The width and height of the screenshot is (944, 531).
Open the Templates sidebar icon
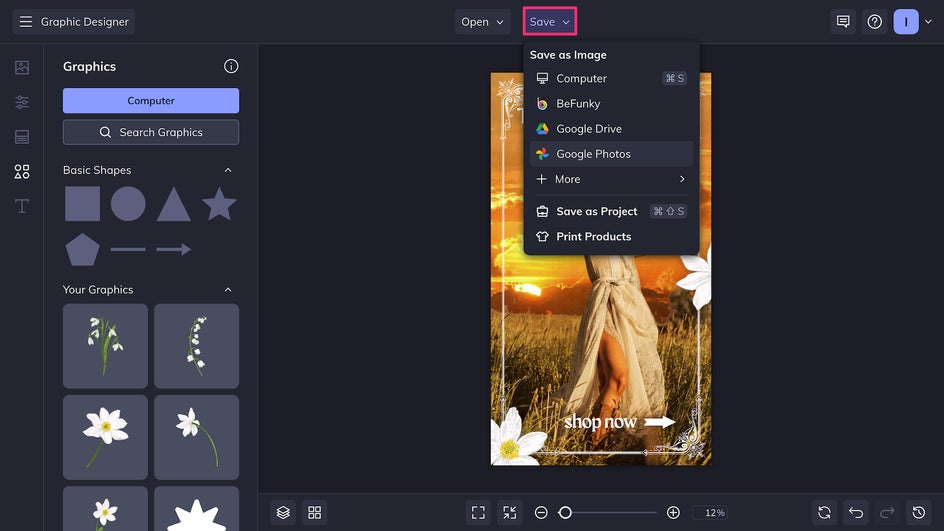click(x=22, y=137)
